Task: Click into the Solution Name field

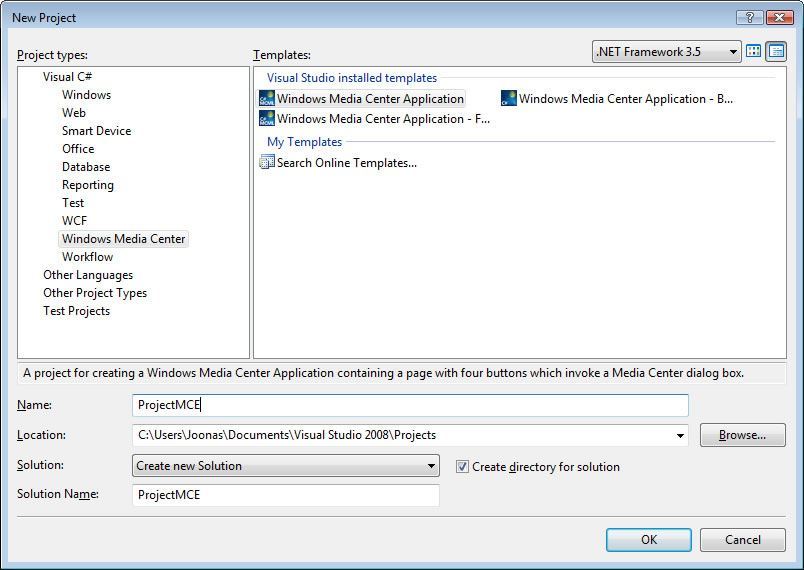Action: [x=286, y=495]
